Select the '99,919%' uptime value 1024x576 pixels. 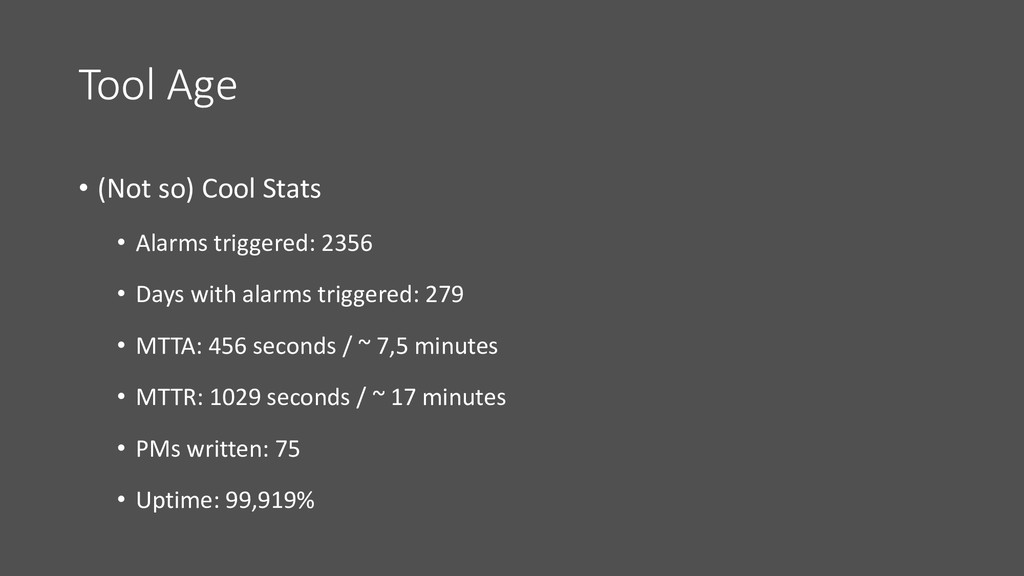click(270, 500)
